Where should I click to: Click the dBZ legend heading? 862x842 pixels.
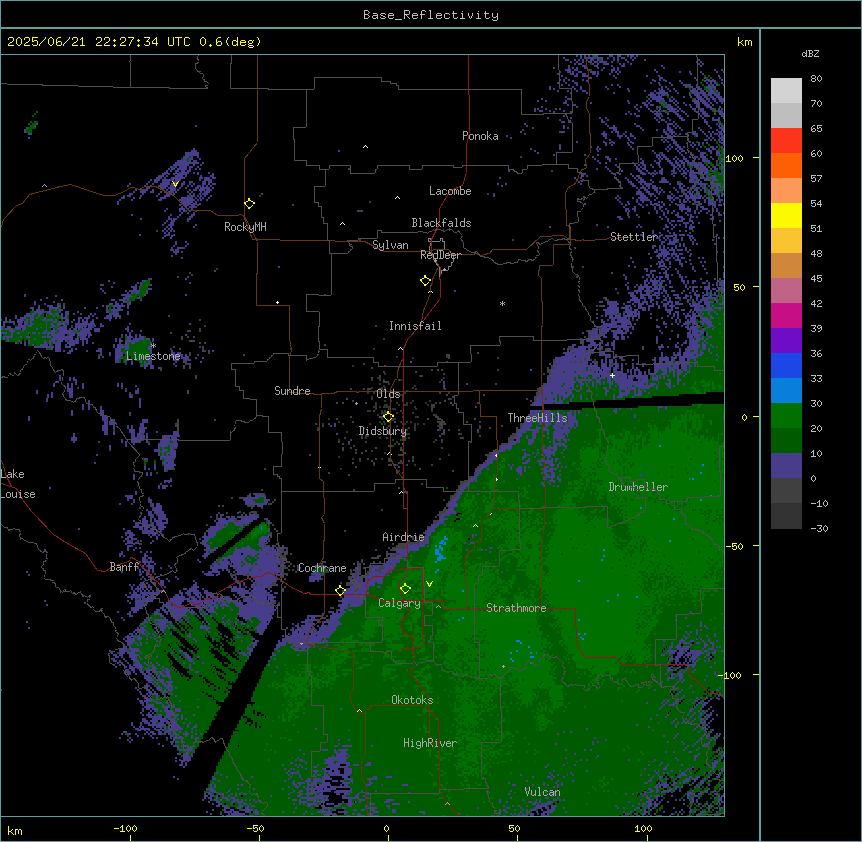point(810,54)
